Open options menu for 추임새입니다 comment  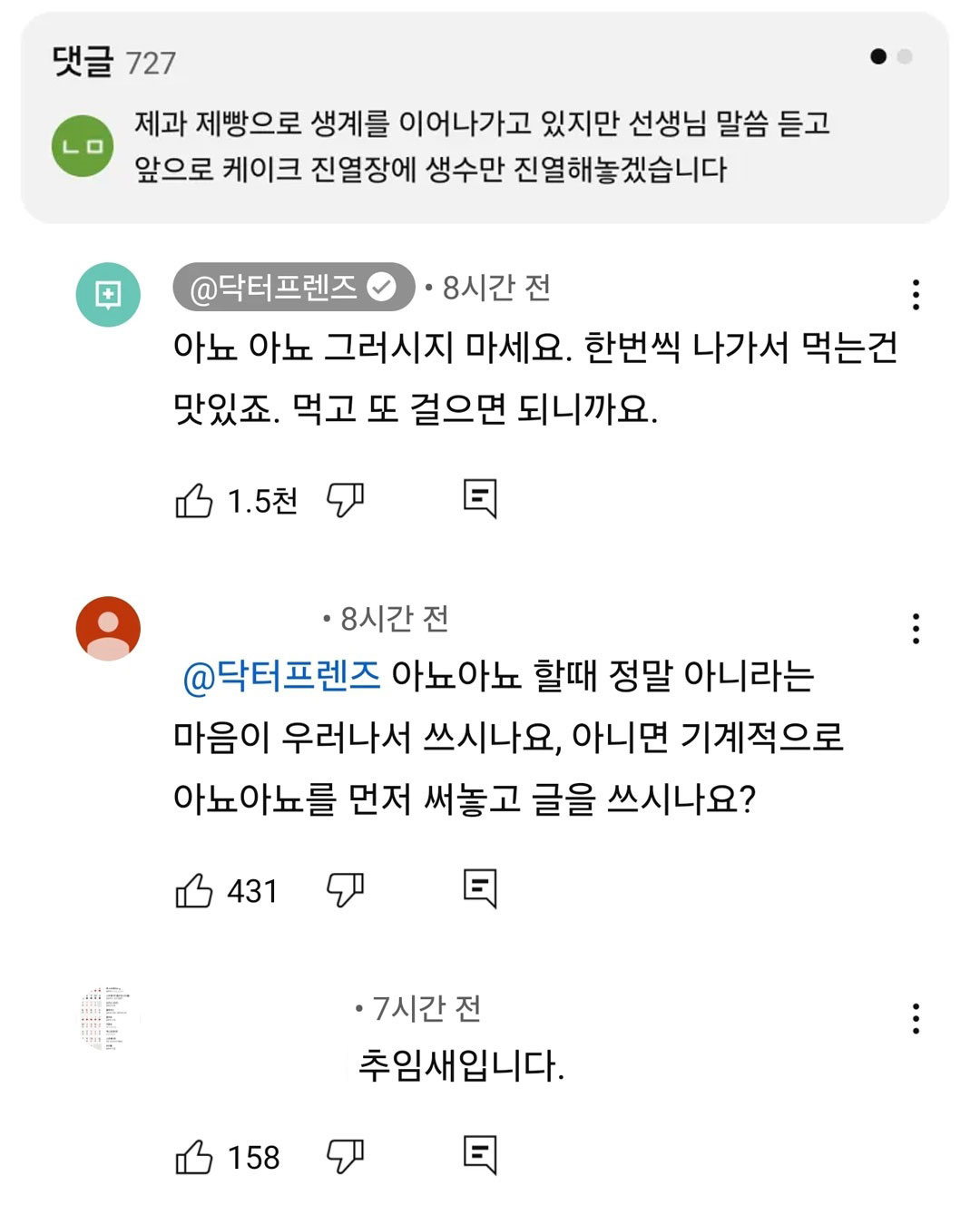pyautogui.click(x=916, y=1018)
